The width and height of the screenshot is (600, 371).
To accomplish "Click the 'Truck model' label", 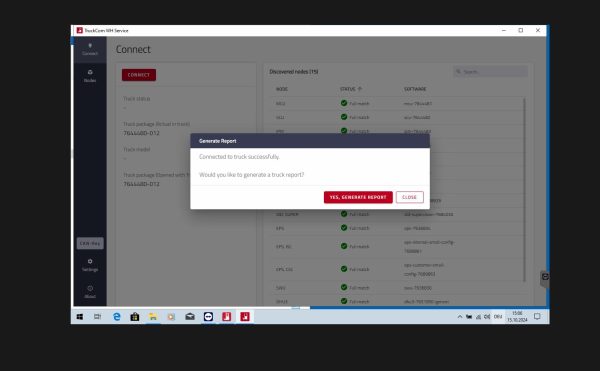I will coord(137,150).
